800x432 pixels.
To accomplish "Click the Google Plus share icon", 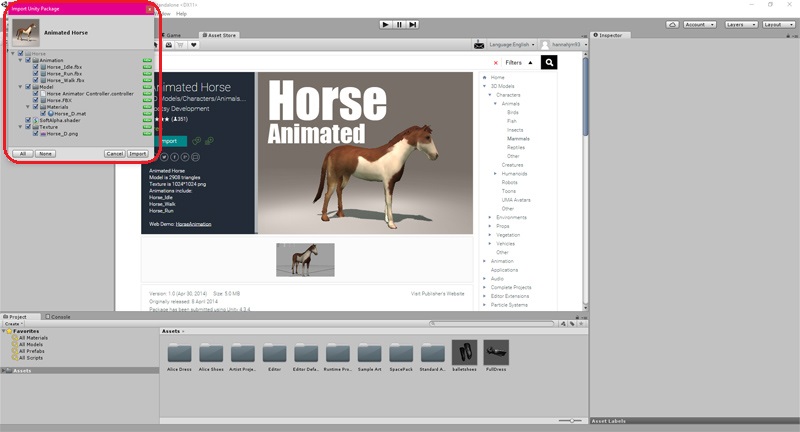I will [x=185, y=157].
